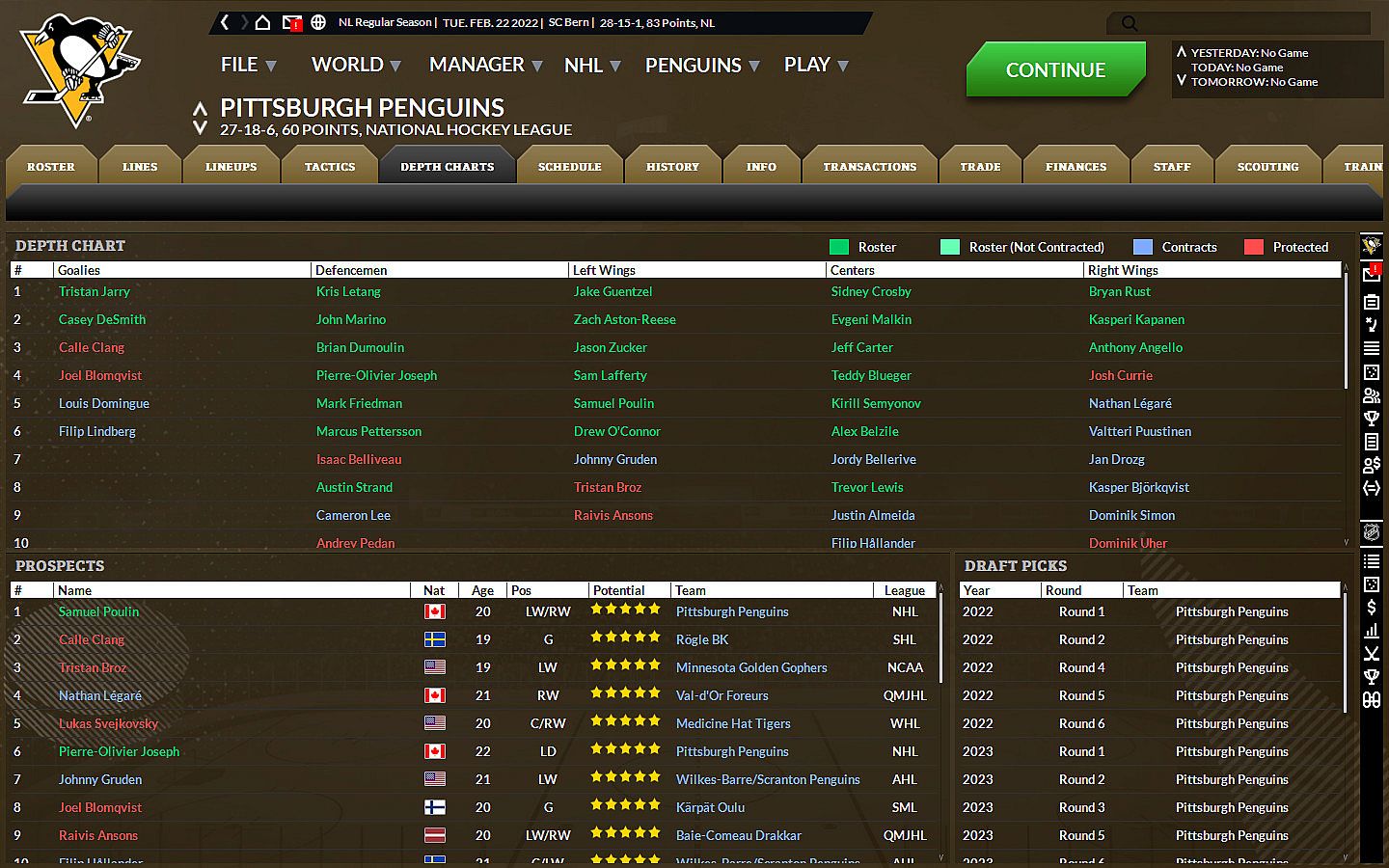The image size is (1389, 868).
Task: Click the three-lines icon below the whistle
Action: [x=1372, y=348]
